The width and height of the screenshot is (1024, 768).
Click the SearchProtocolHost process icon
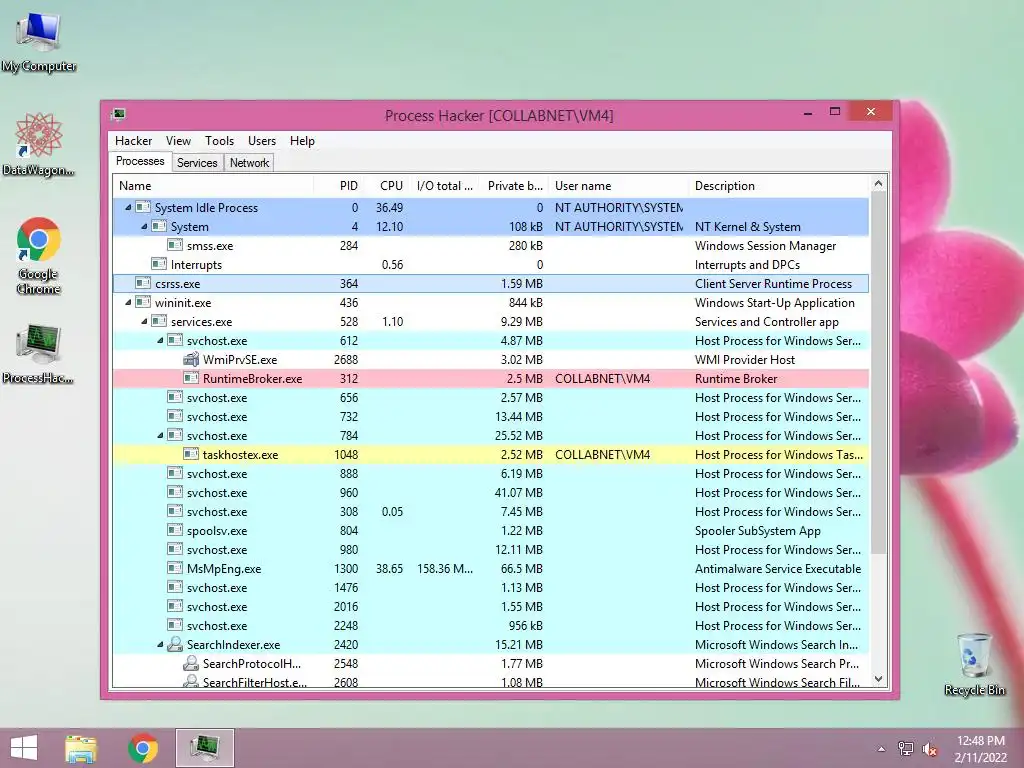pos(191,664)
